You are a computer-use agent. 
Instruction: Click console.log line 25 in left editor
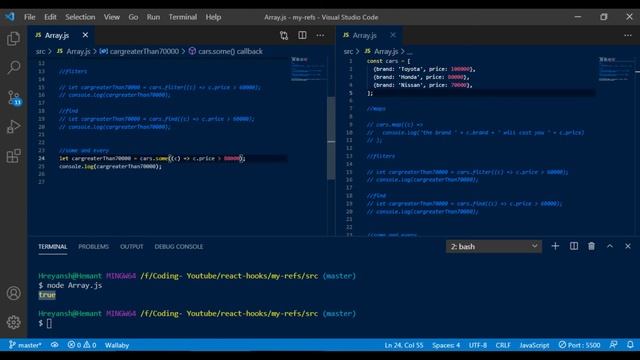pos(110,167)
